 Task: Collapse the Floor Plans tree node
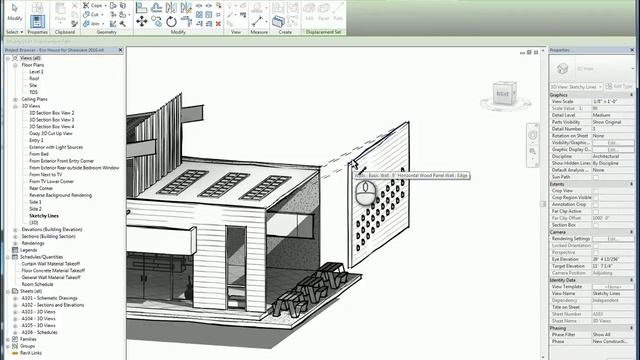[x=15, y=65]
